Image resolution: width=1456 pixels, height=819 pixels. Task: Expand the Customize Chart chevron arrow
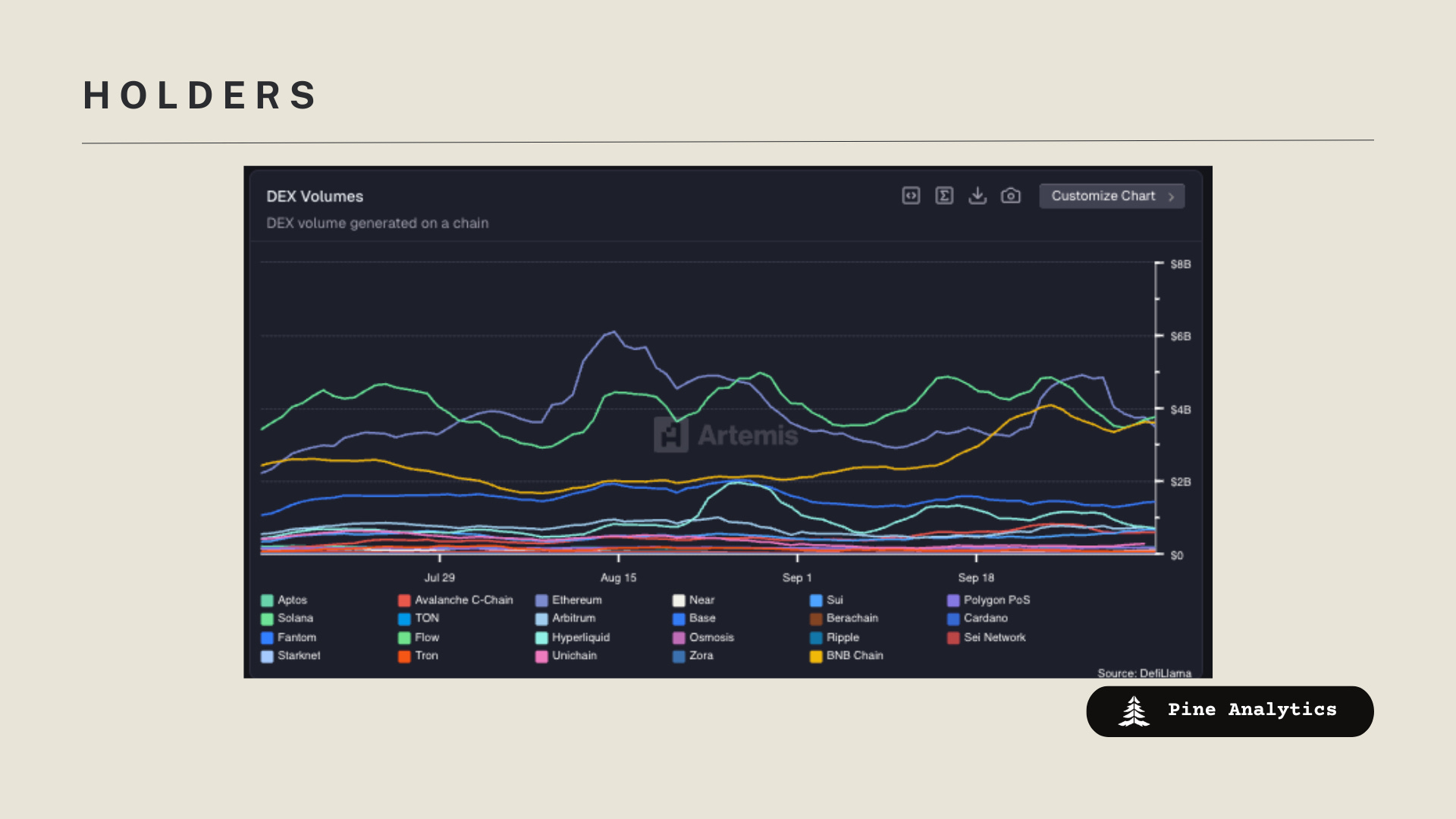pyautogui.click(x=1172, y=196)
